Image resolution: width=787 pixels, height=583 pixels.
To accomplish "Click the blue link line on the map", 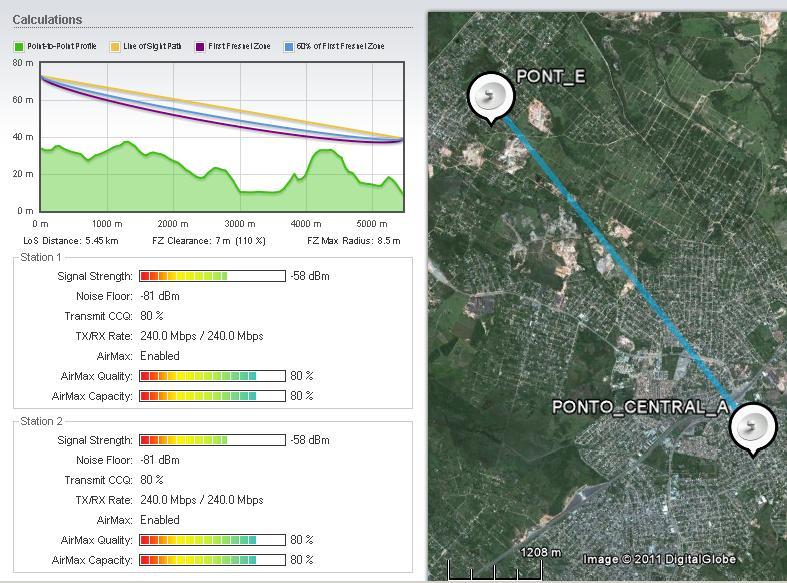I will (x=621, y=262).
